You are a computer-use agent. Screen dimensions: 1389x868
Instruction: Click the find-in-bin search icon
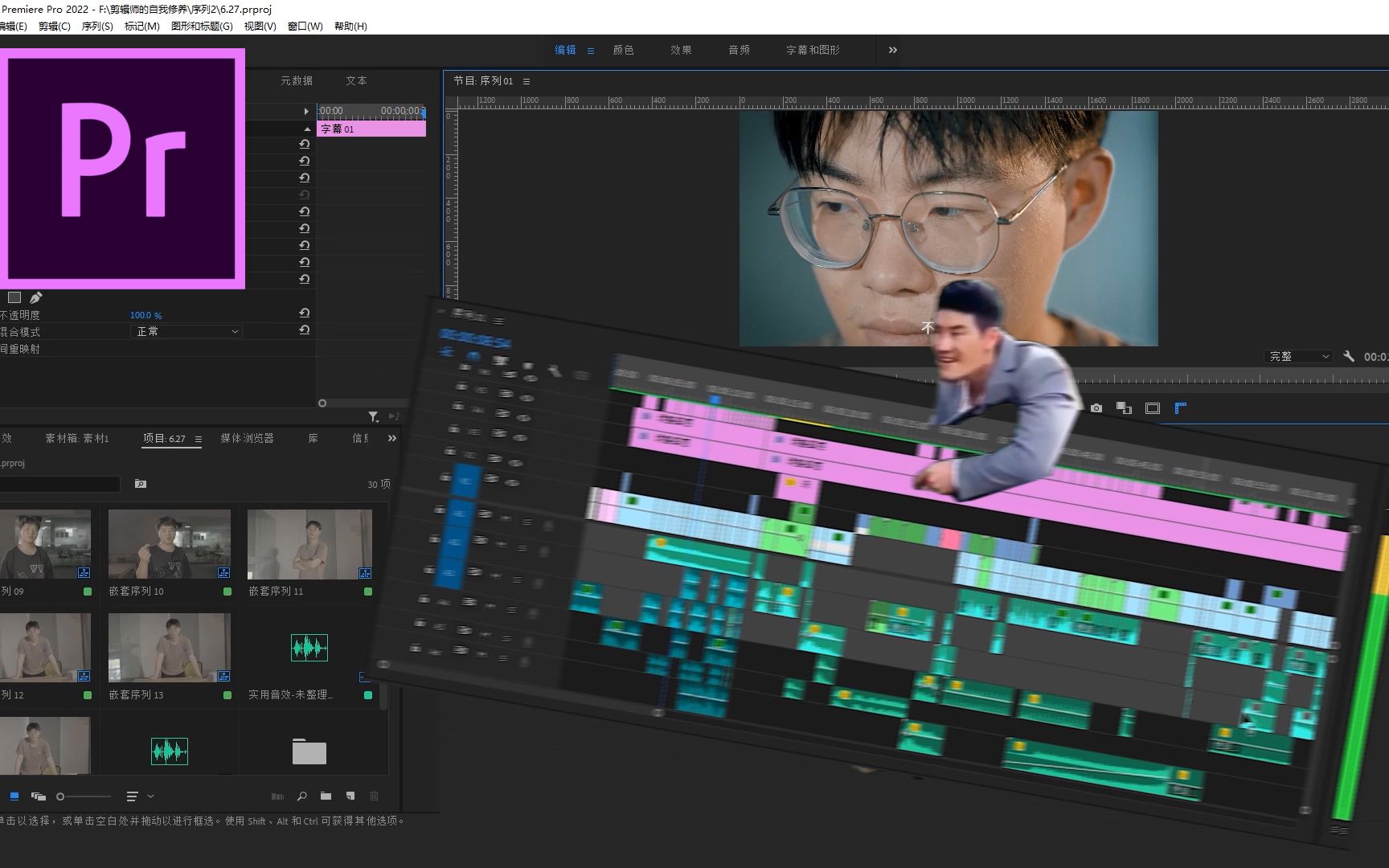click(x=141, y=484)
